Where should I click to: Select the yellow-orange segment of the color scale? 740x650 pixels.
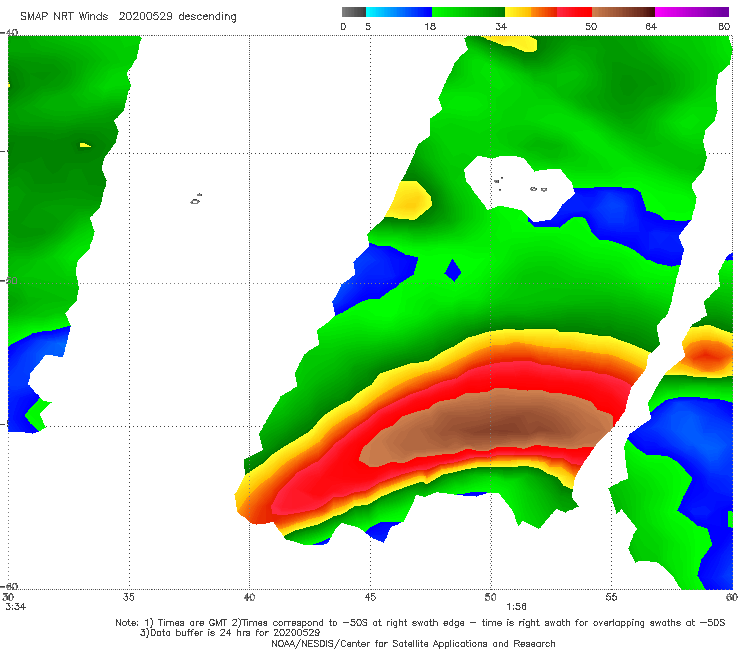click(531, 12)
